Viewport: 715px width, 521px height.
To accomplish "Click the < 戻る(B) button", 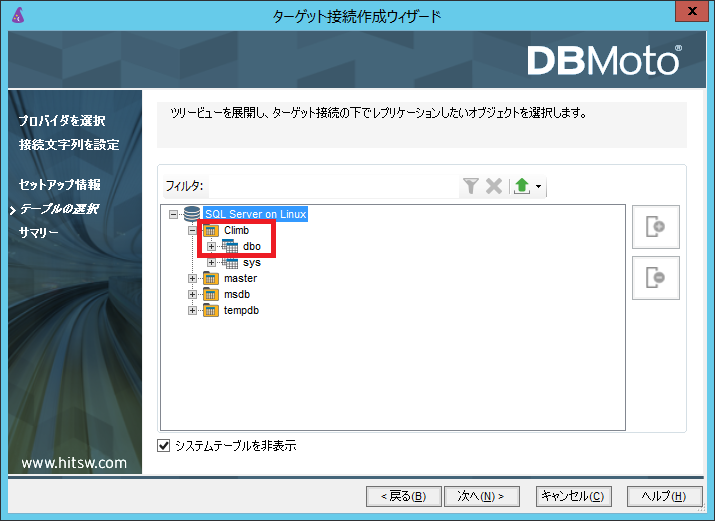I will 404,496.
